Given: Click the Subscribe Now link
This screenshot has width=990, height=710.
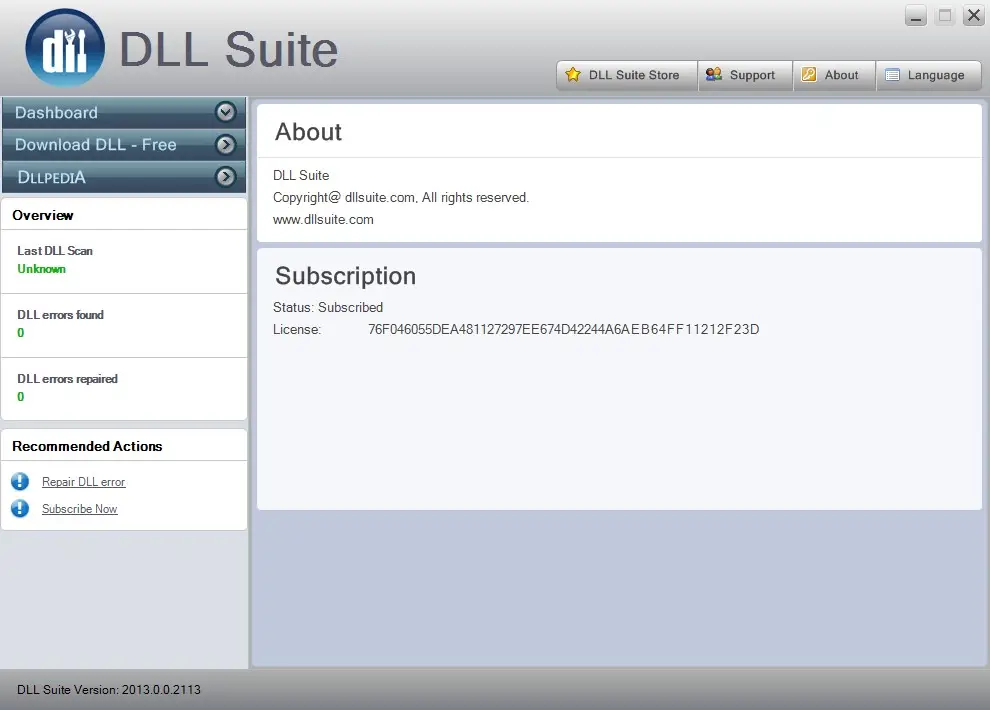Looking at the screenshot, I should pyautogui.click(x=79, y=508).
